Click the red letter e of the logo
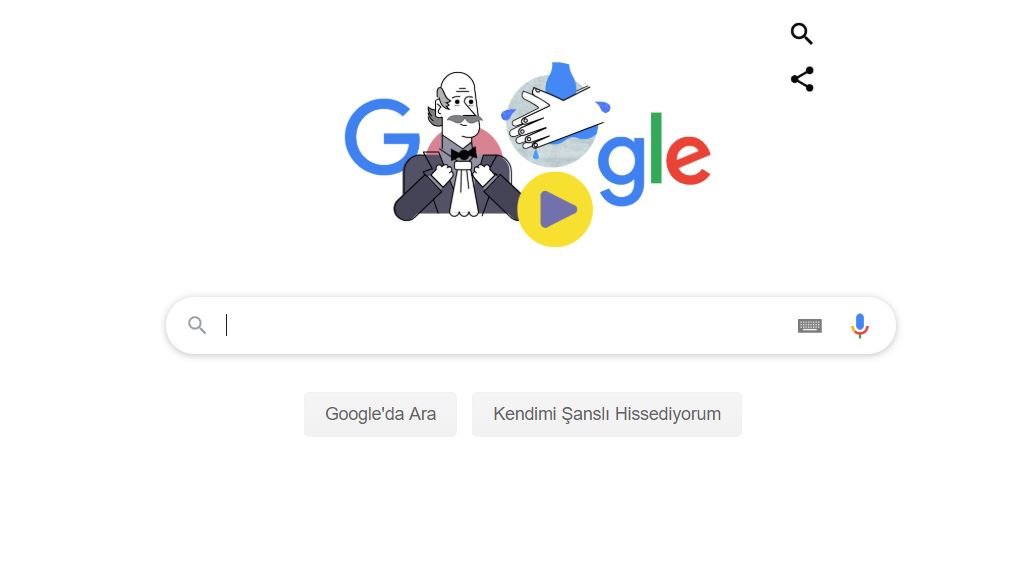1024x574 pixels. 688,159
